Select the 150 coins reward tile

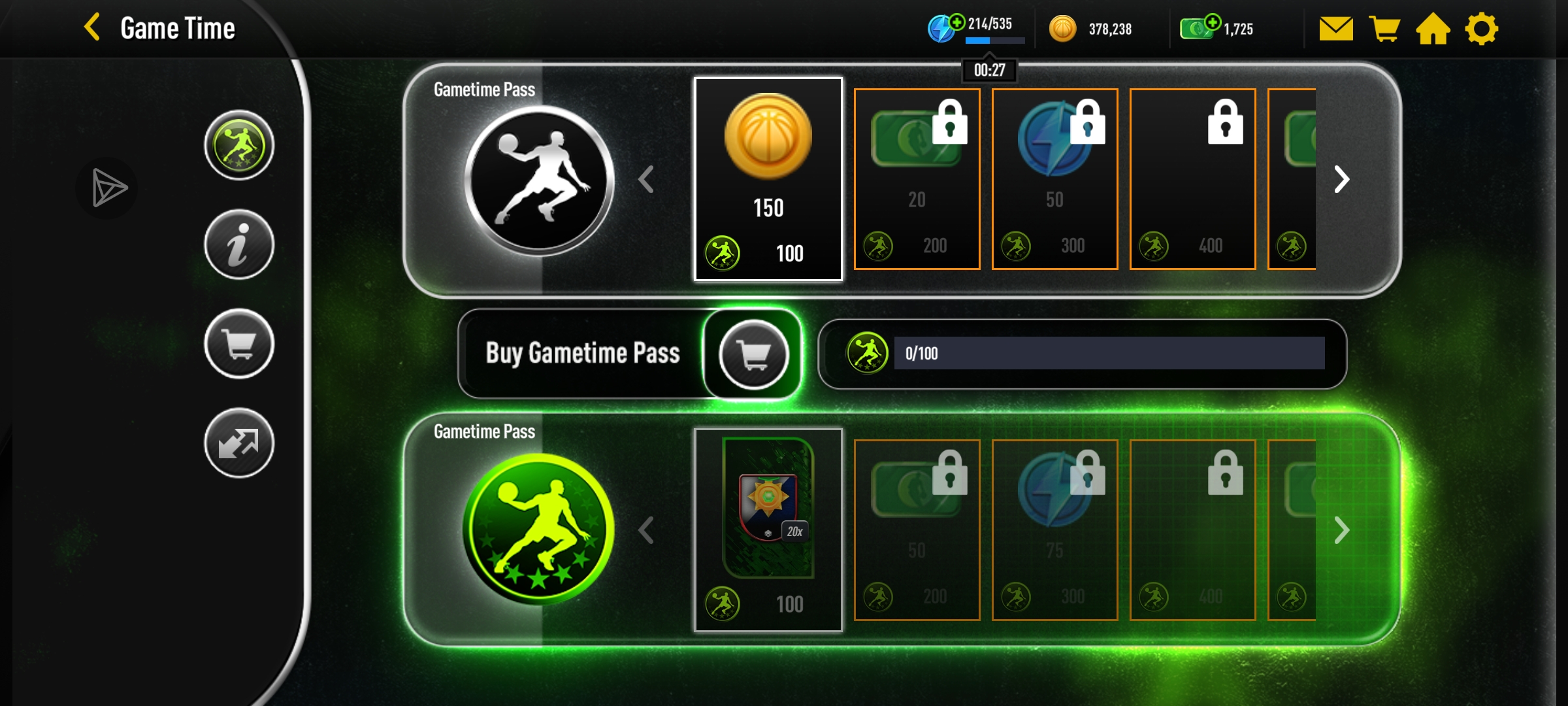tap(768, 179)
